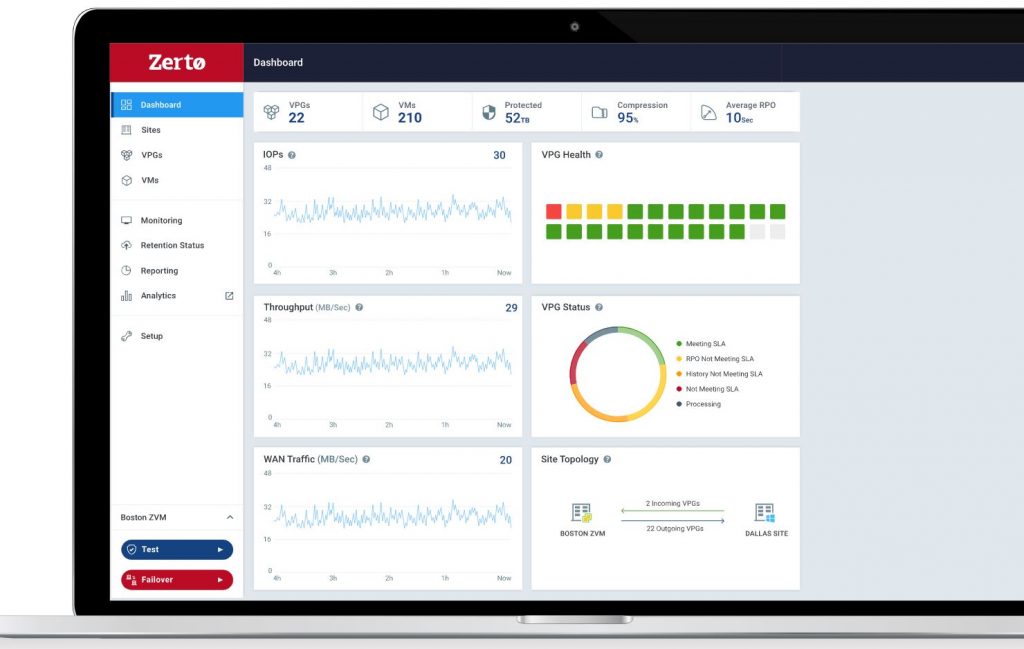Expand the Test button arrow
Screen dimensions: 1024x649
point(220,550)
